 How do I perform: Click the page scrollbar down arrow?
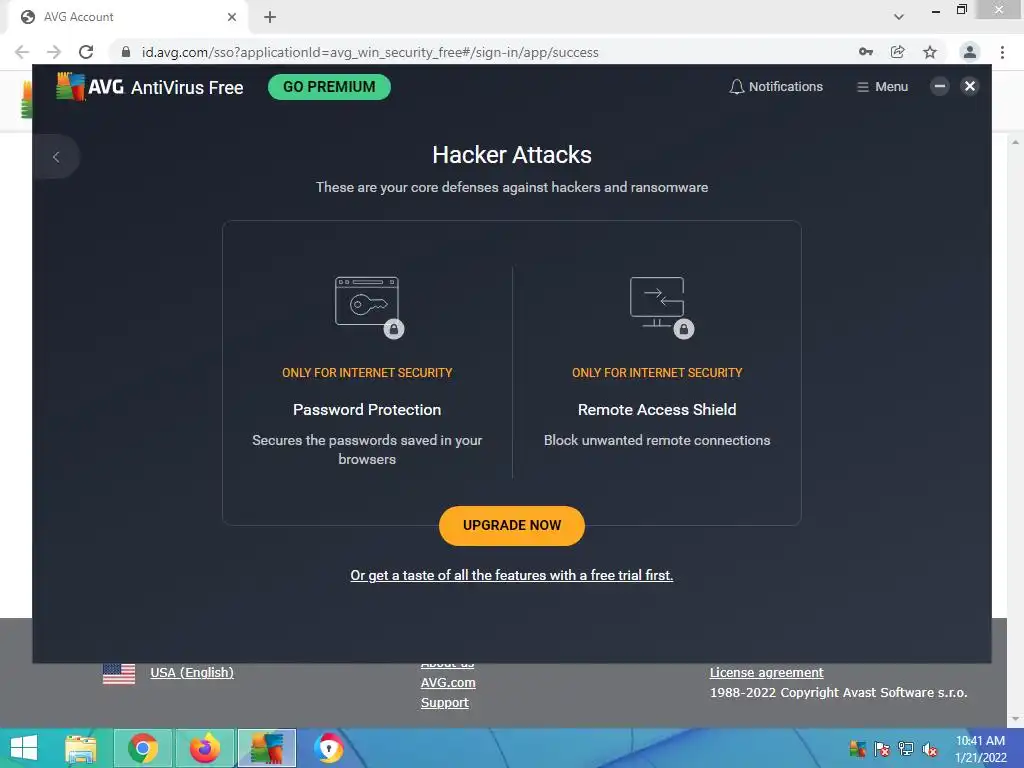coord(1015,719)
